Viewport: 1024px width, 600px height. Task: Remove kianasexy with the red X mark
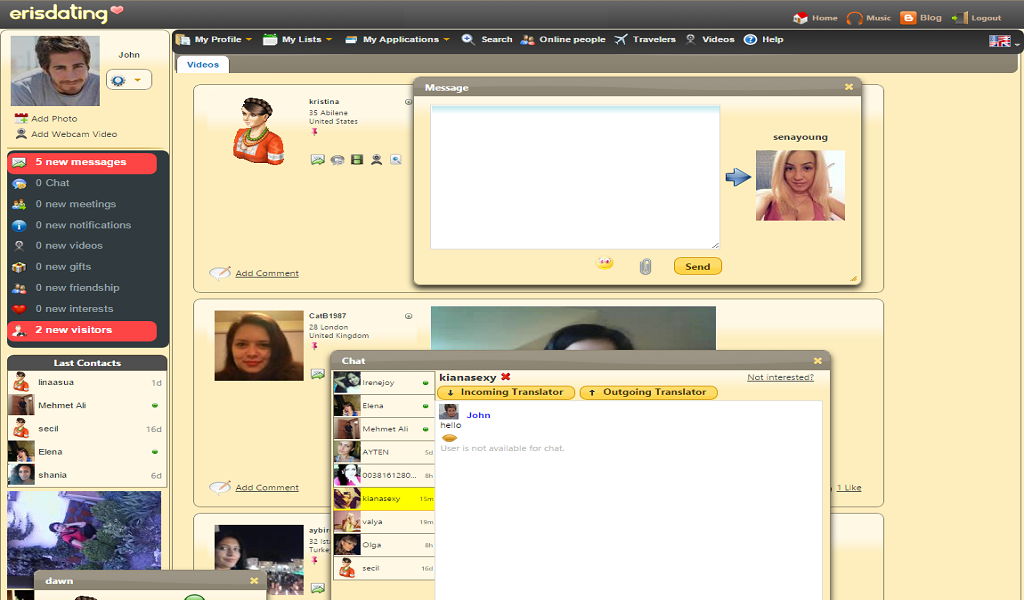pos(505,377)
